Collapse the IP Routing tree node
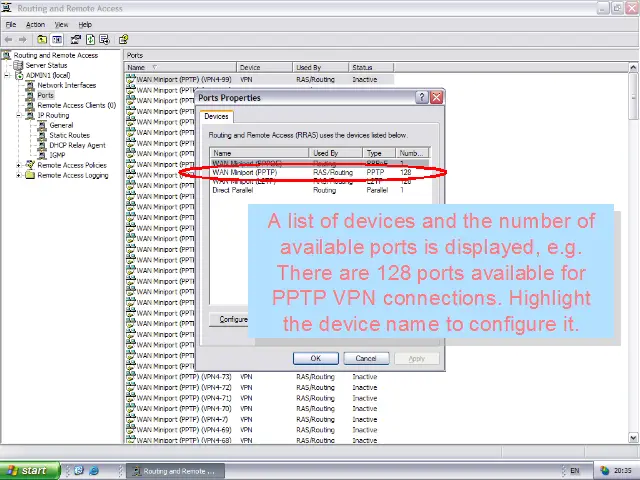The height and width of the screenshot is (480, 640). point(18,116)
